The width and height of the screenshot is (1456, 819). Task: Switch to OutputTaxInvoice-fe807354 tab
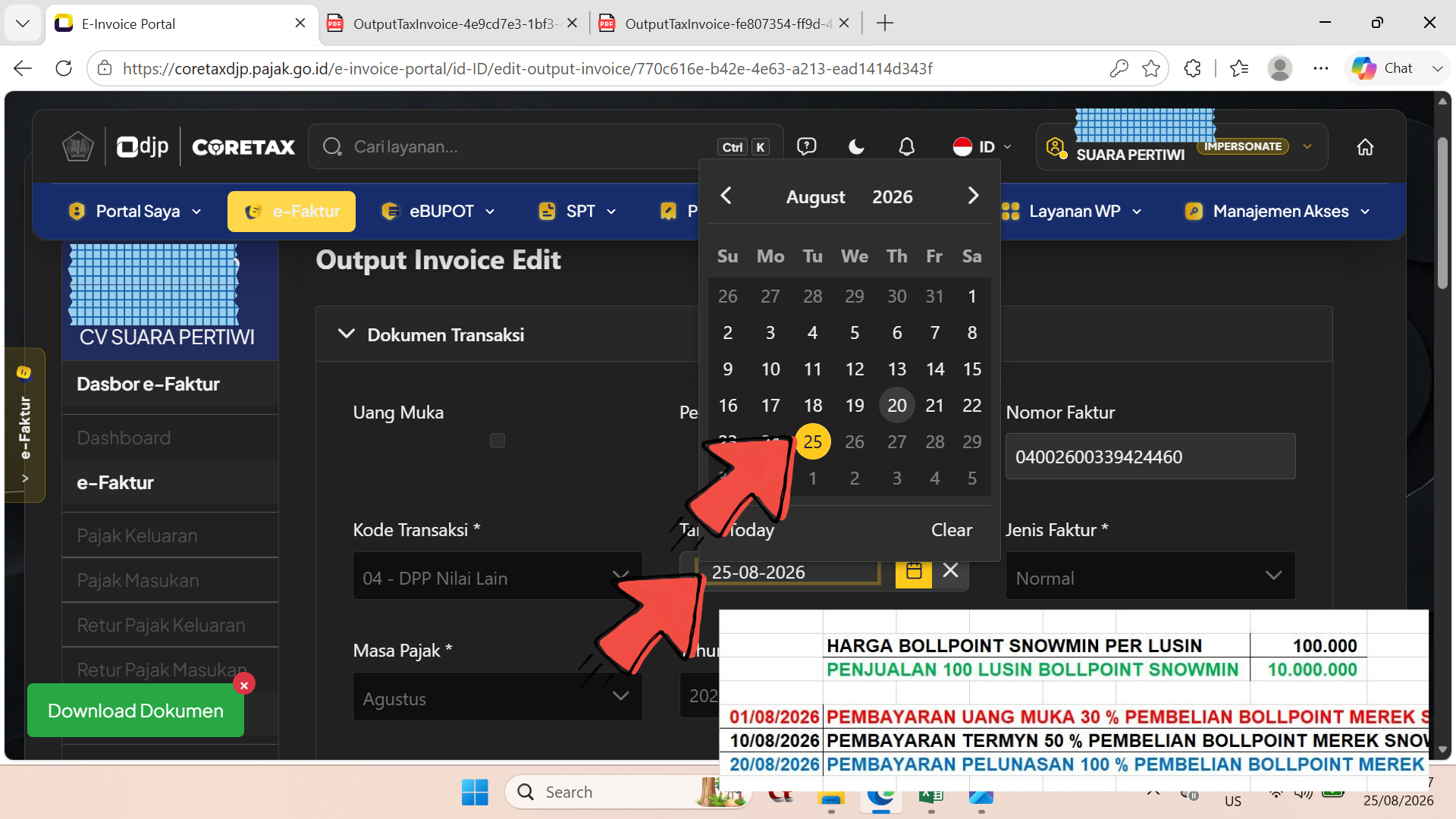(x=725, y=24)
